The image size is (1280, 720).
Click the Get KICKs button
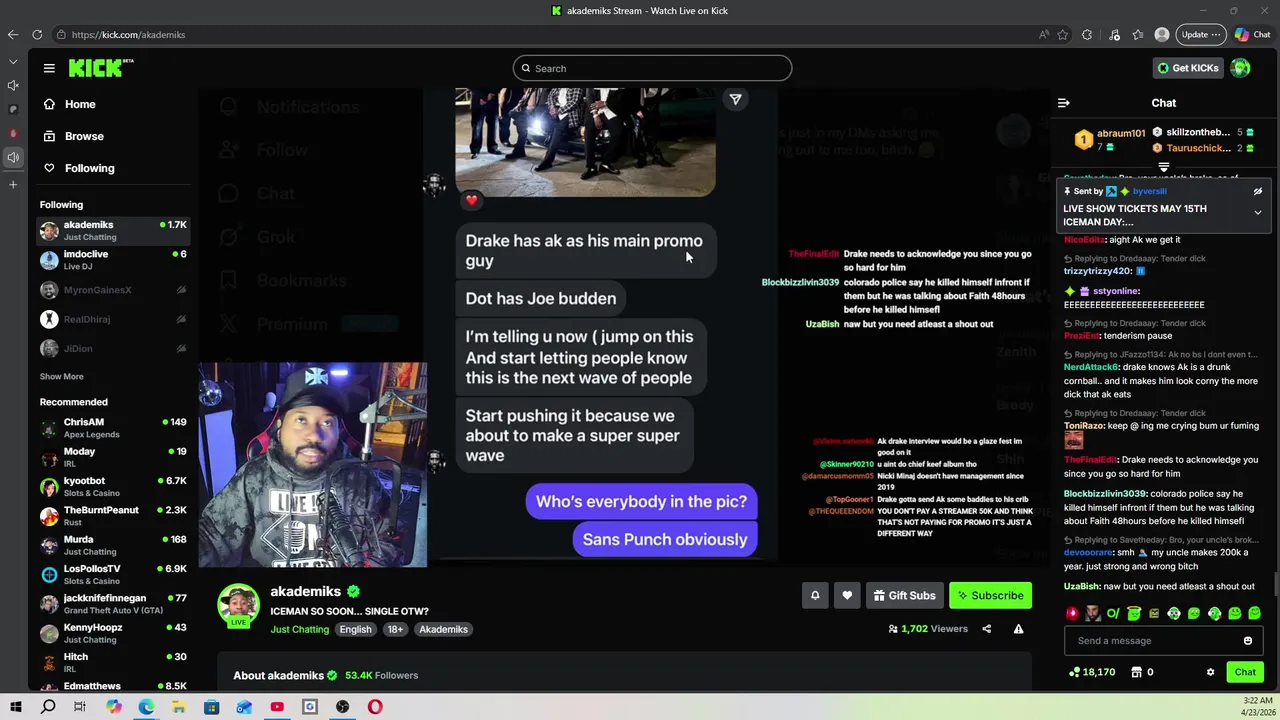[1188, 68]
